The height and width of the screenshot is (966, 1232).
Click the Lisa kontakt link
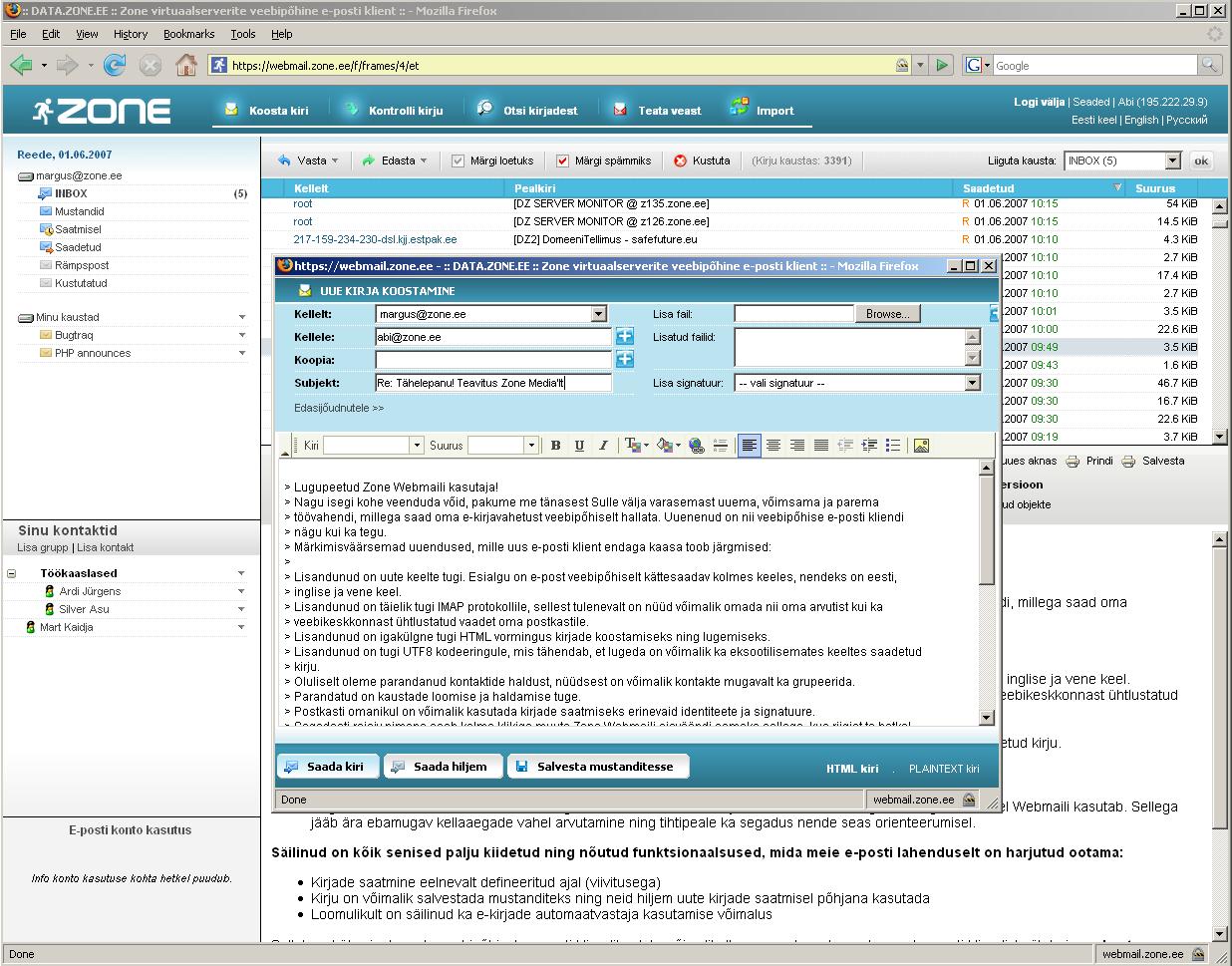(x=106, y=547)
